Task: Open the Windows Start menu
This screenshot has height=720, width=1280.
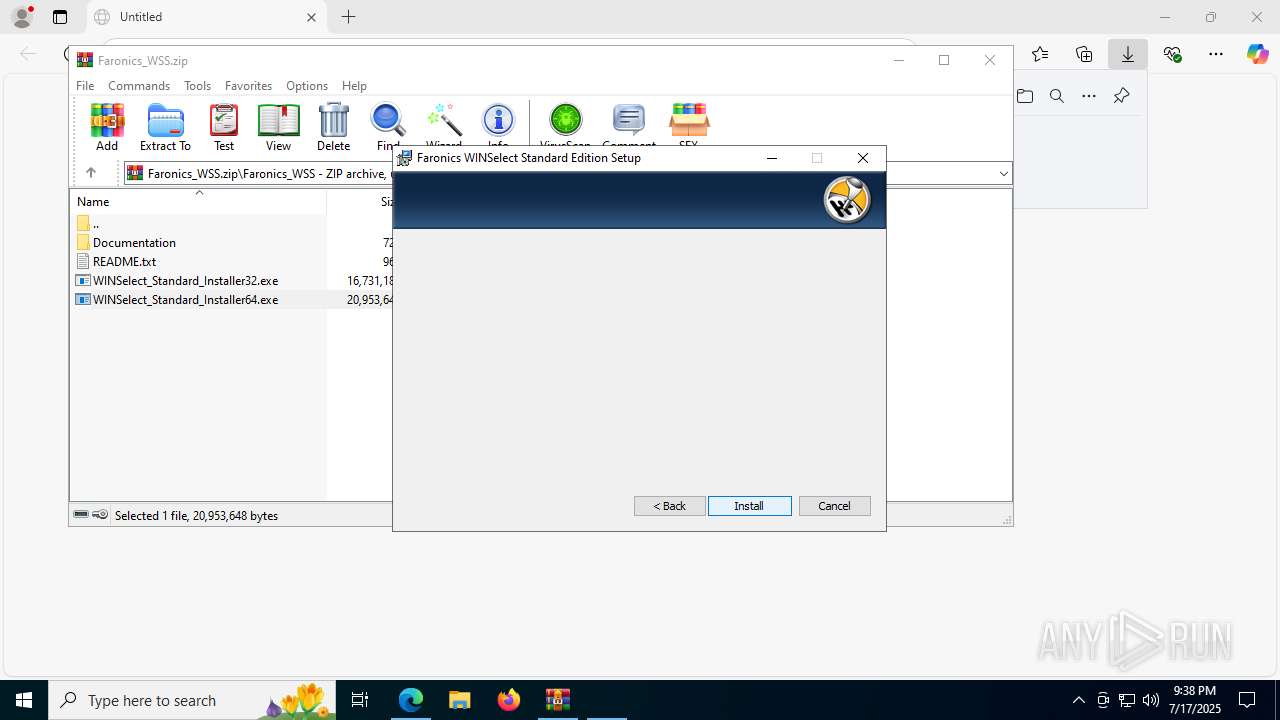Action: coord(24,700)
